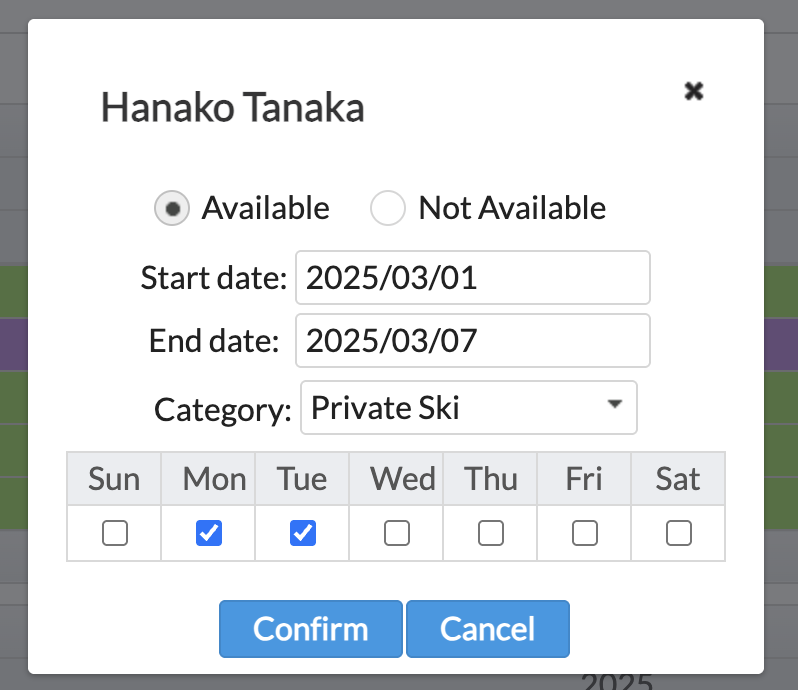Screen dimensions: 798x690
Task: Enable the Wednesday checkbox
Action: [x=397, y=534]
